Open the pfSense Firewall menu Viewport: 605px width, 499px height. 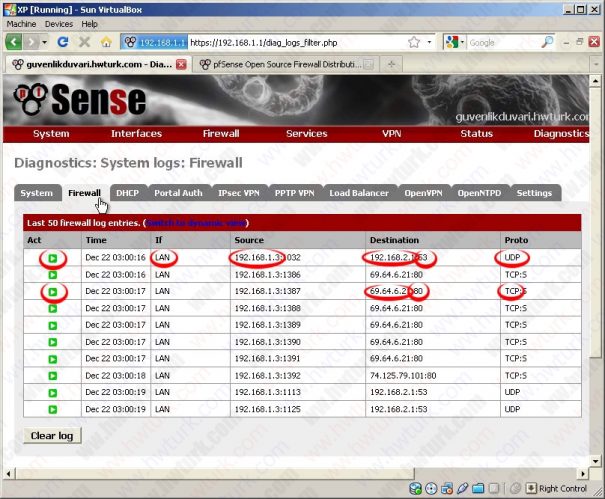pyautogui.click(x=221, y=134)
